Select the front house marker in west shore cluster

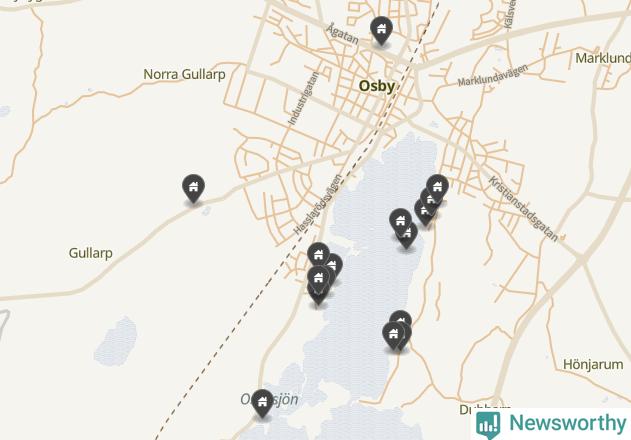point(318,279)
